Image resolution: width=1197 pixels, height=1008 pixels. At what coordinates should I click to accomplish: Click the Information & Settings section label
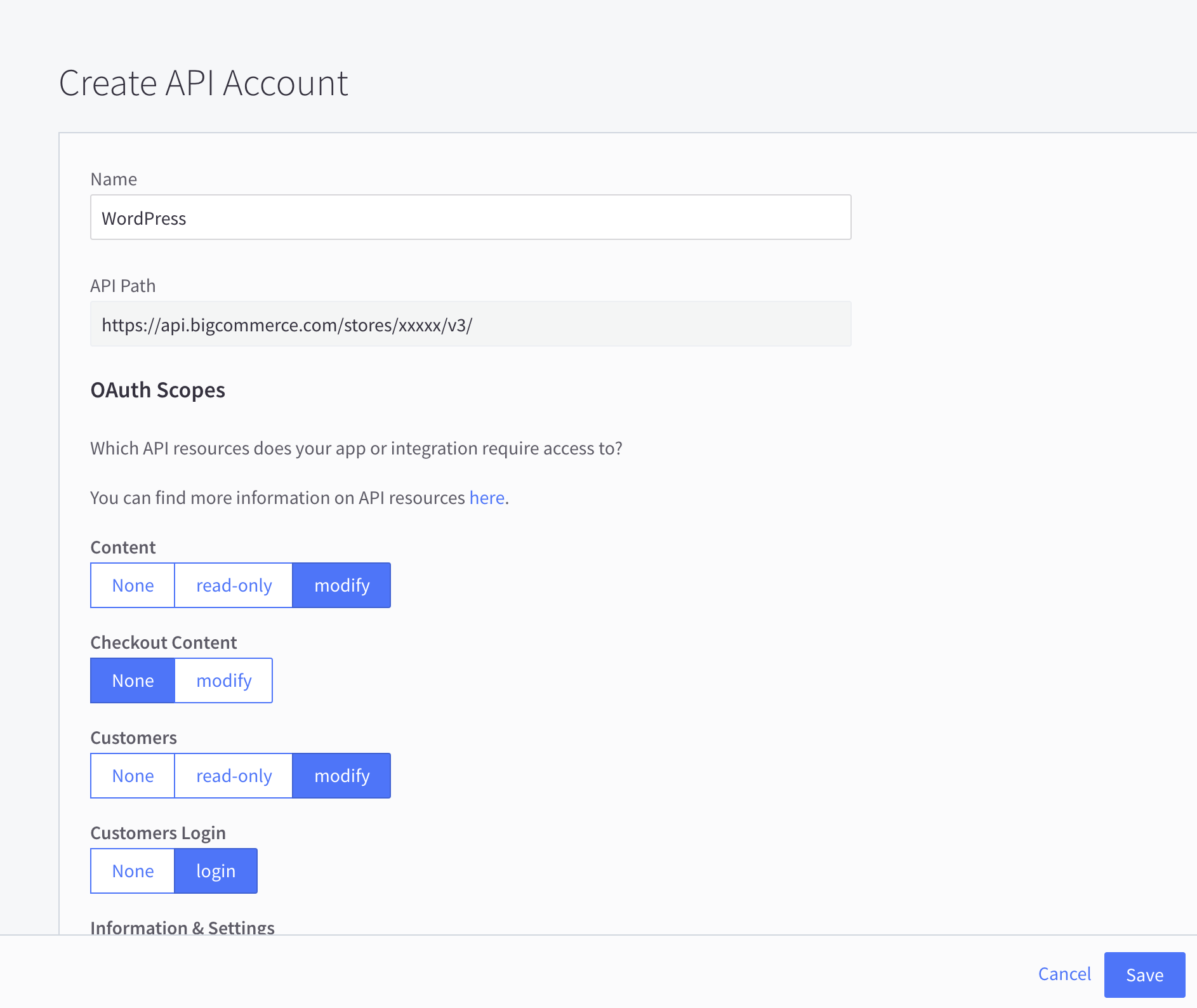[x=182, y=927]
